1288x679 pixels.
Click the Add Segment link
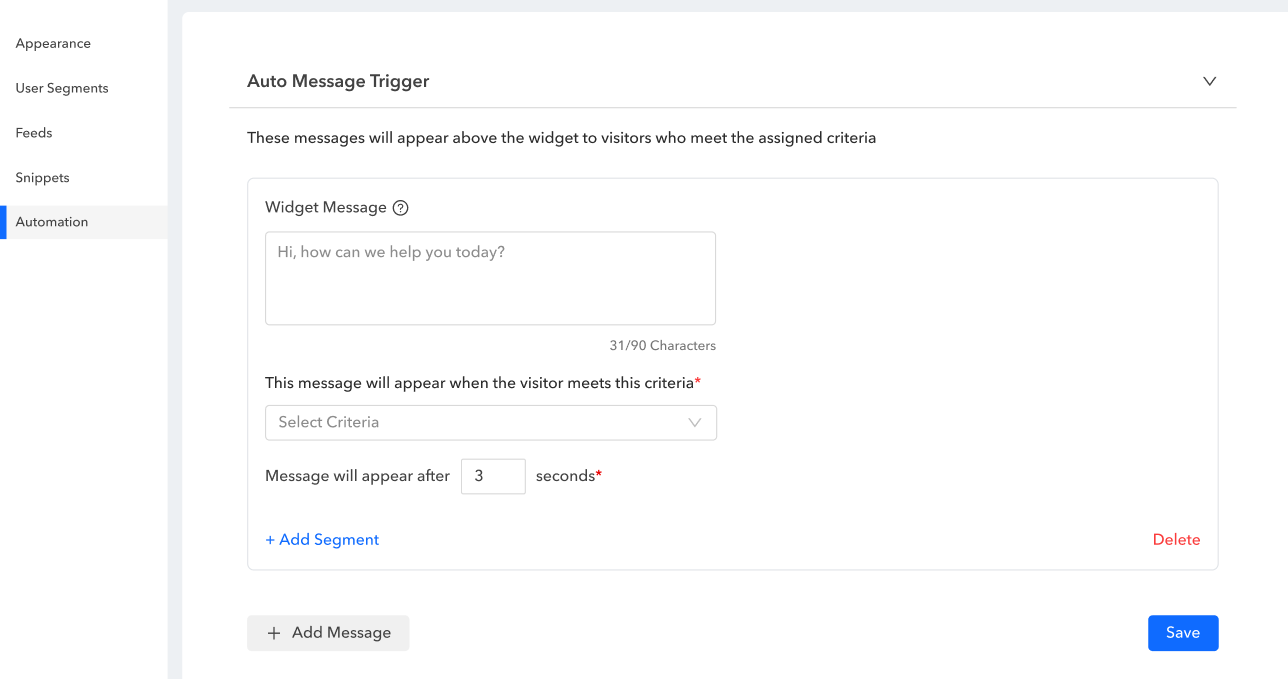click(x=322, y=539)
